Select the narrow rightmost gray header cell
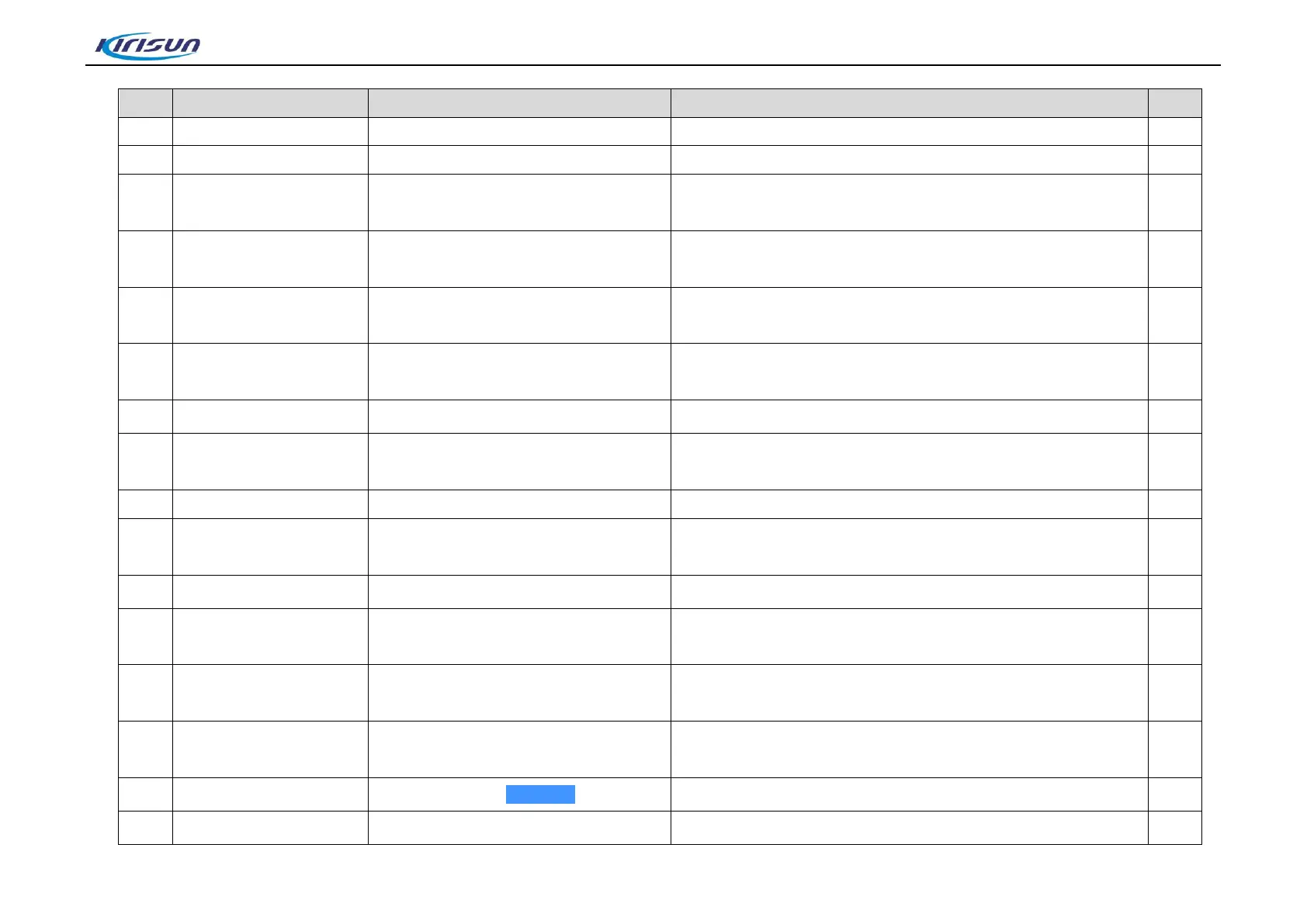 [x=1174, y=103]
